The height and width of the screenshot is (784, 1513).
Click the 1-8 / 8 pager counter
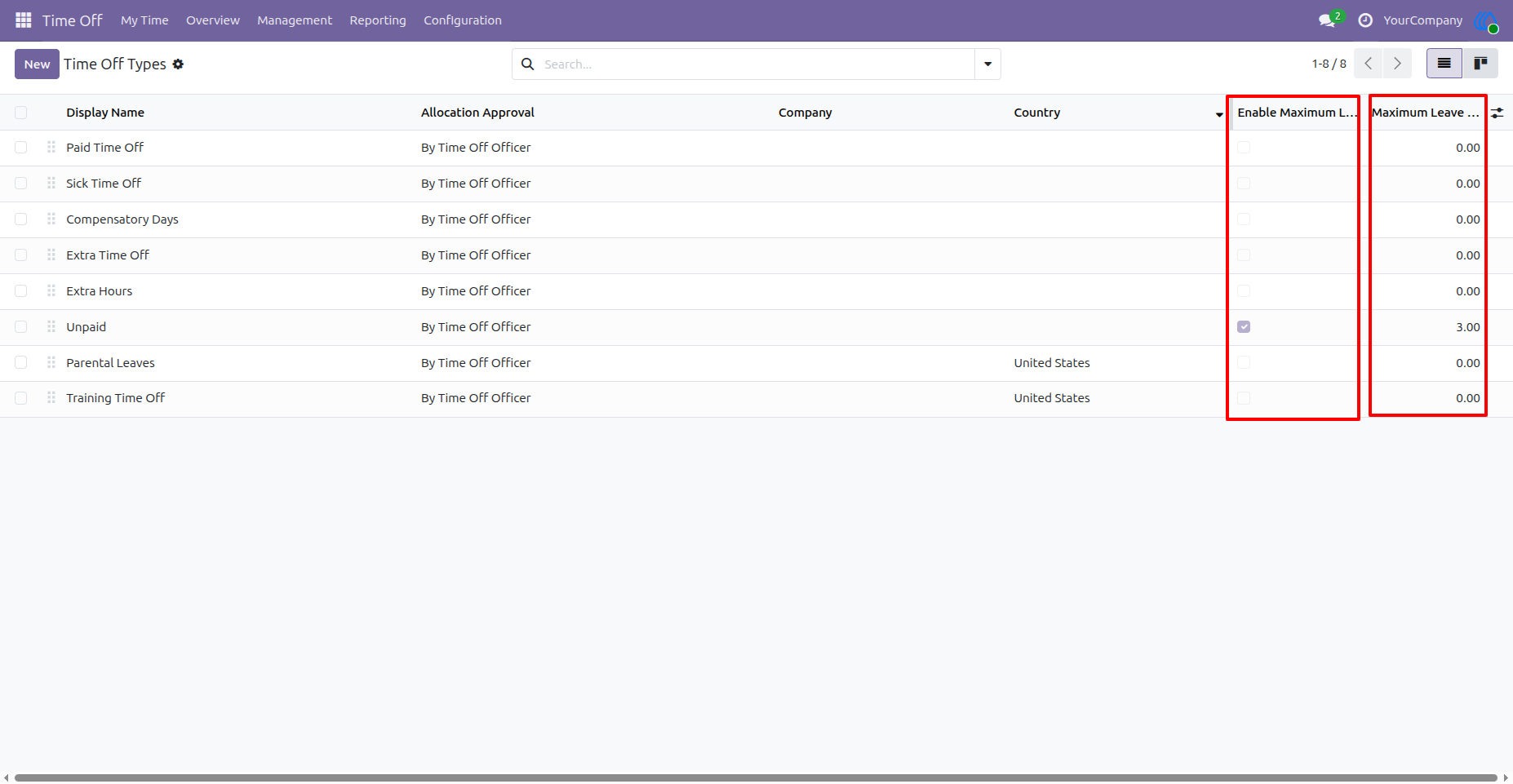pyautogui.click(x=1329, y=64)
